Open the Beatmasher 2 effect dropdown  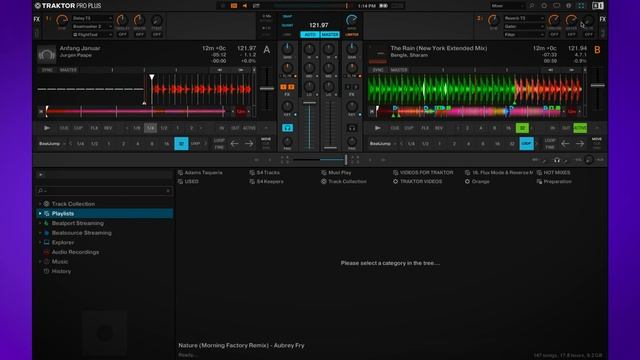(x=92, y=27)
